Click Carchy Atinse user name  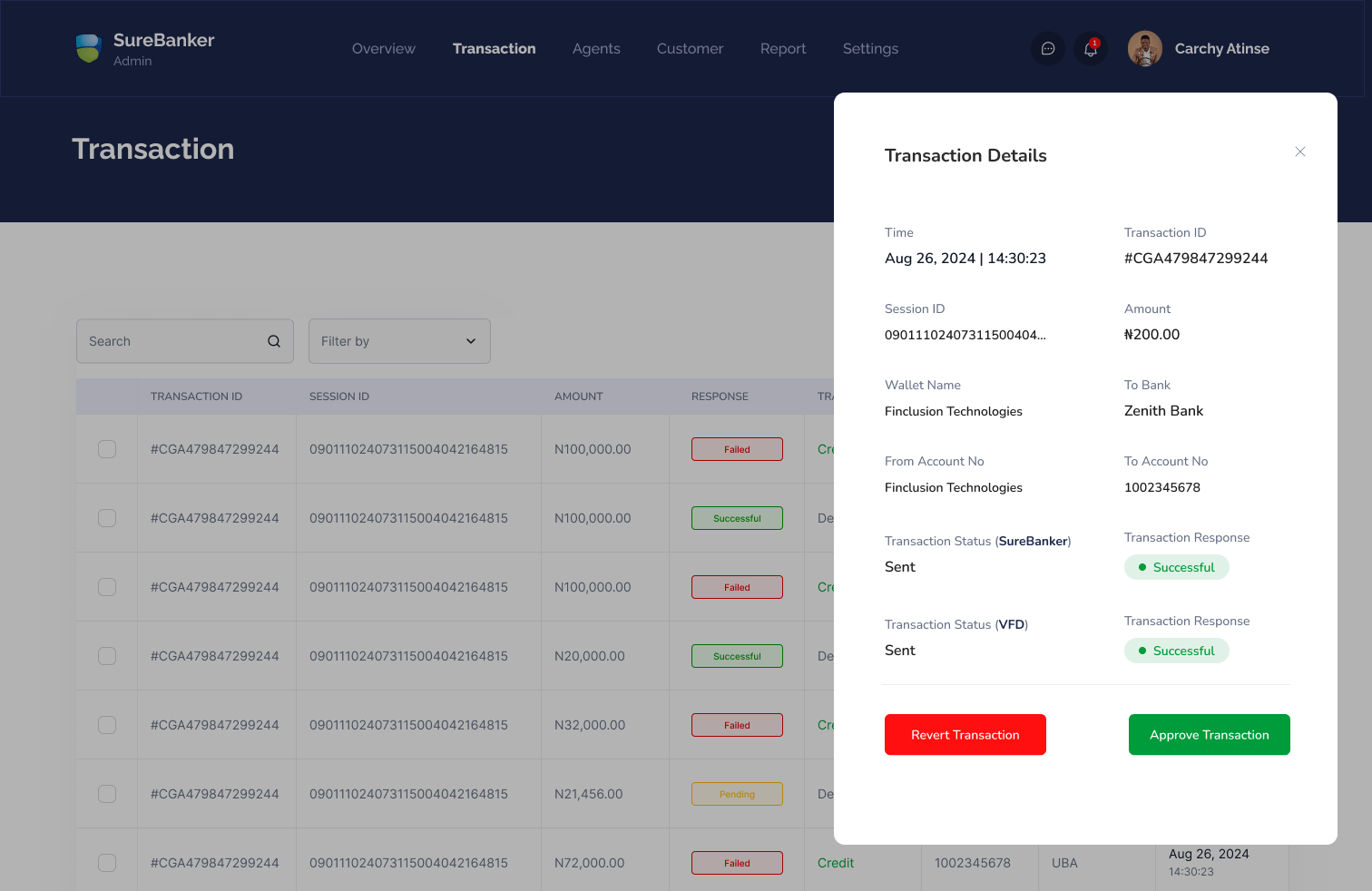pyautogui.click(x=1222, y=49)
